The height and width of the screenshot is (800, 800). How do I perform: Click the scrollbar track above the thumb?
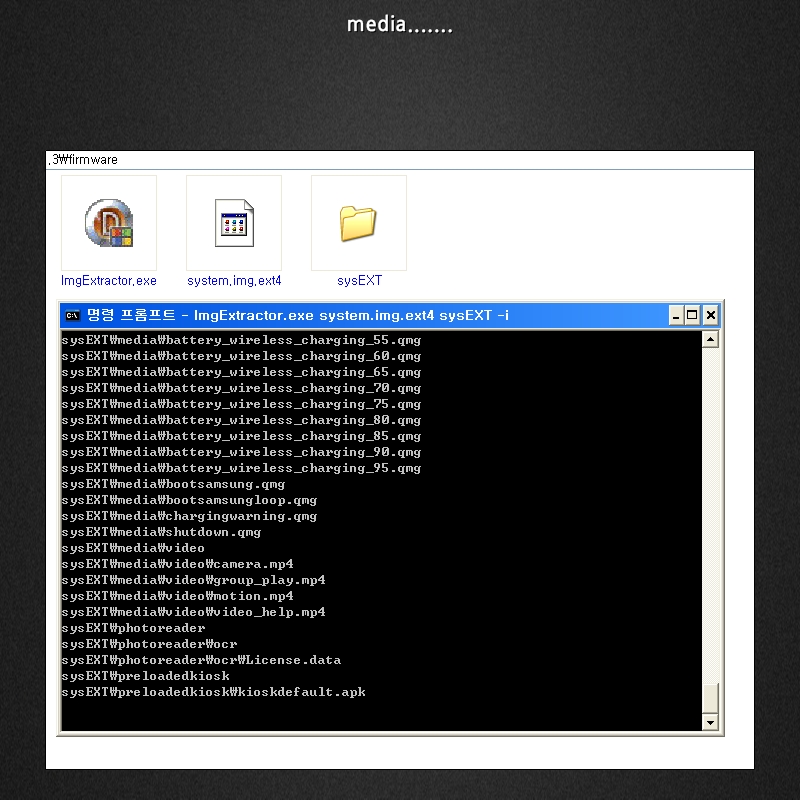[710, 500]
